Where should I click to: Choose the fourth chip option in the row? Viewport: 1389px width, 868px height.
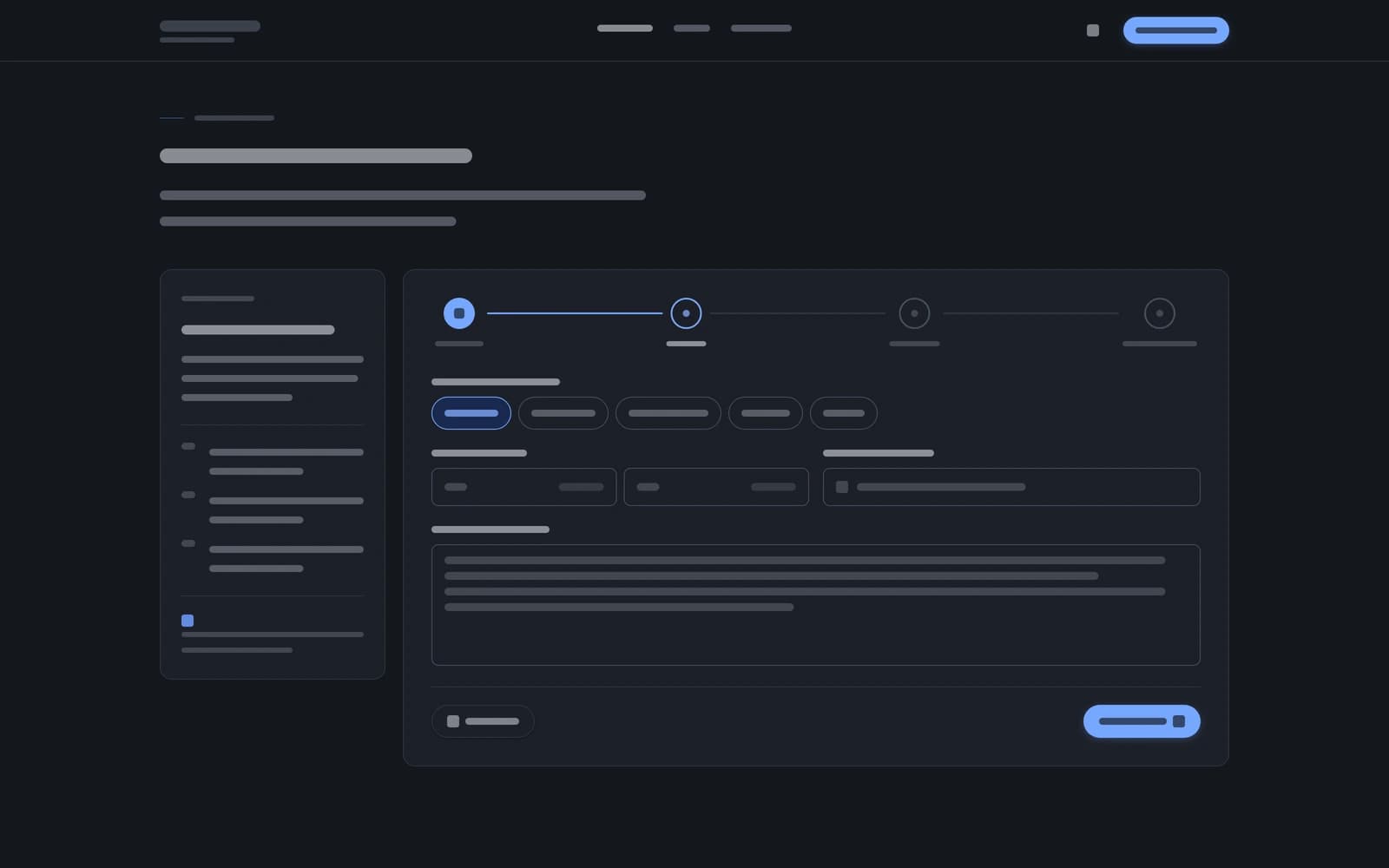tap(766, 413)
